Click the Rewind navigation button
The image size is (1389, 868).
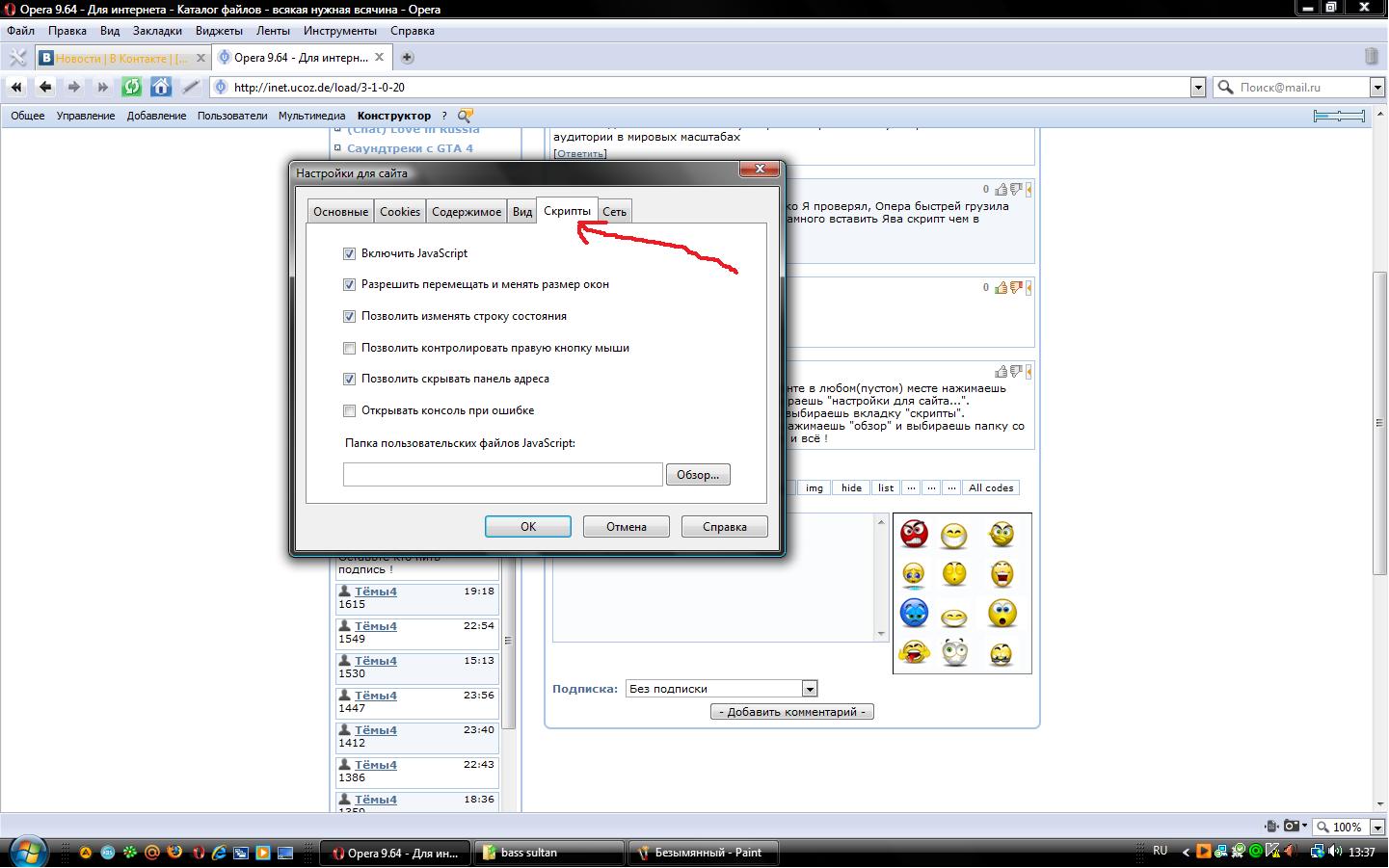[x=16, y=87]
